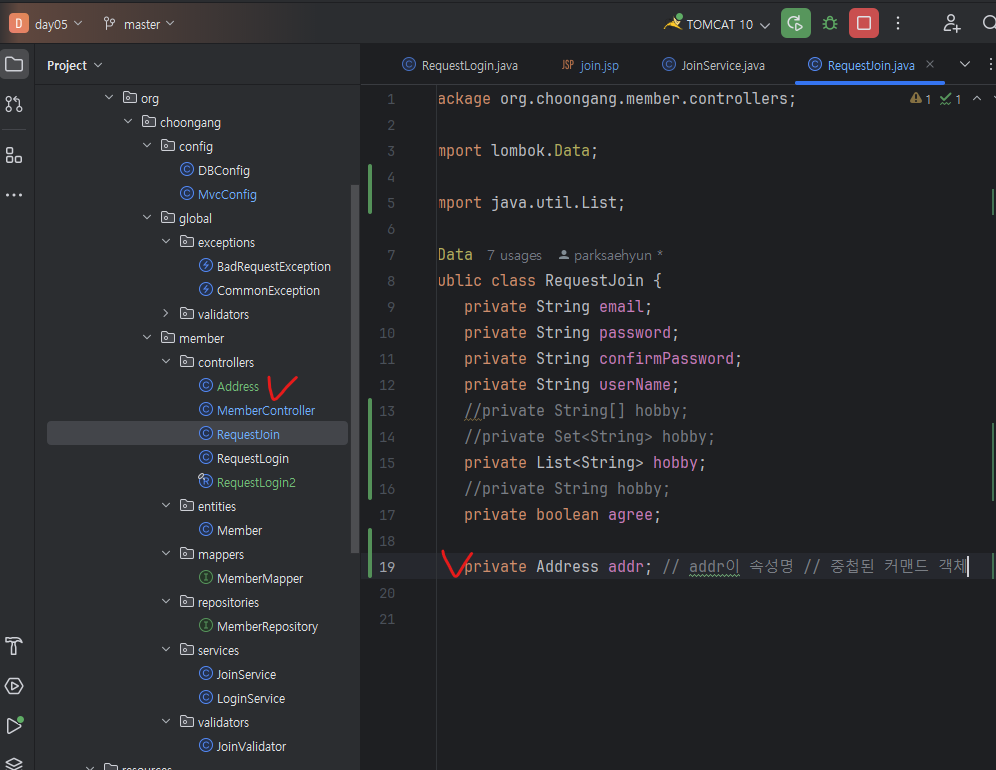Collapse the member package
The width and height of the screenshot is (996, 770).
click(147, 338)
